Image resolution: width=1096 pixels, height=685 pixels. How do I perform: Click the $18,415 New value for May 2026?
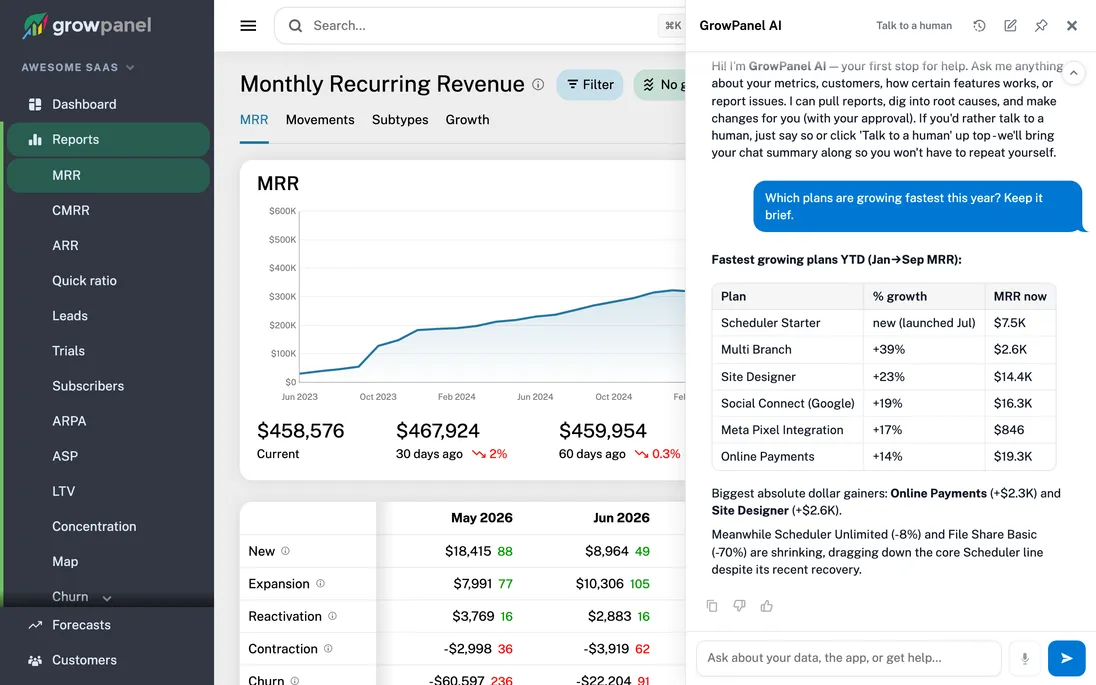pos(468,551)
